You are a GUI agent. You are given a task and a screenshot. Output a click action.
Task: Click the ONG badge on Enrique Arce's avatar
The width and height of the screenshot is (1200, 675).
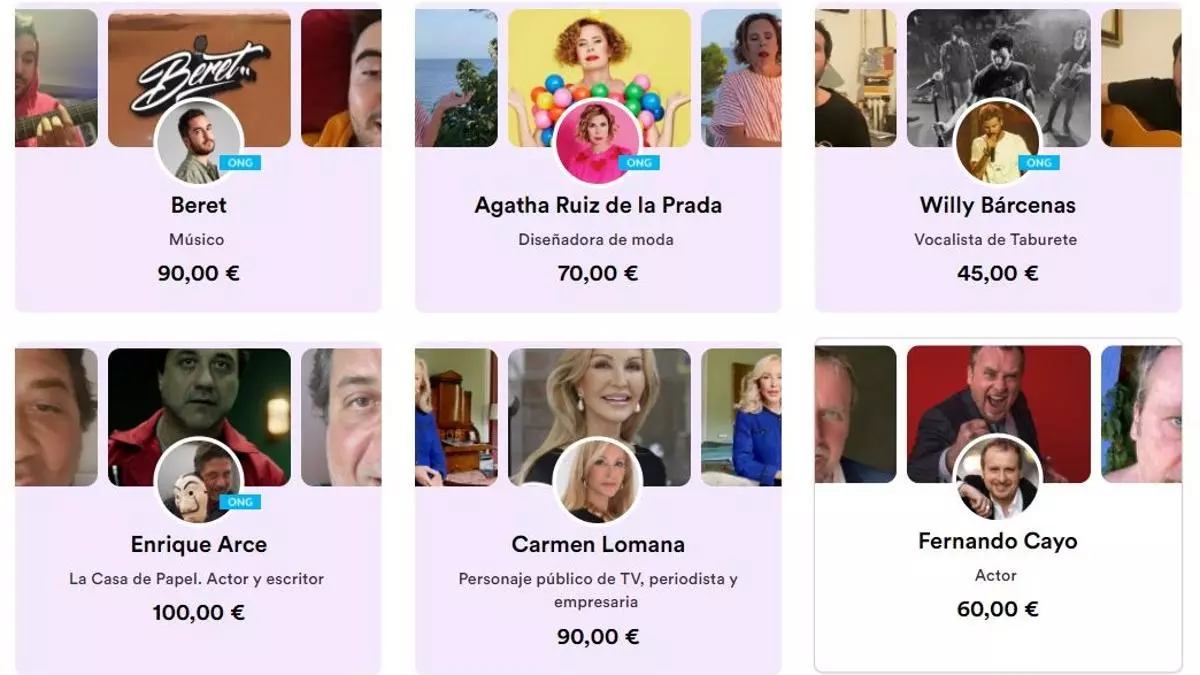click(239, 502)
